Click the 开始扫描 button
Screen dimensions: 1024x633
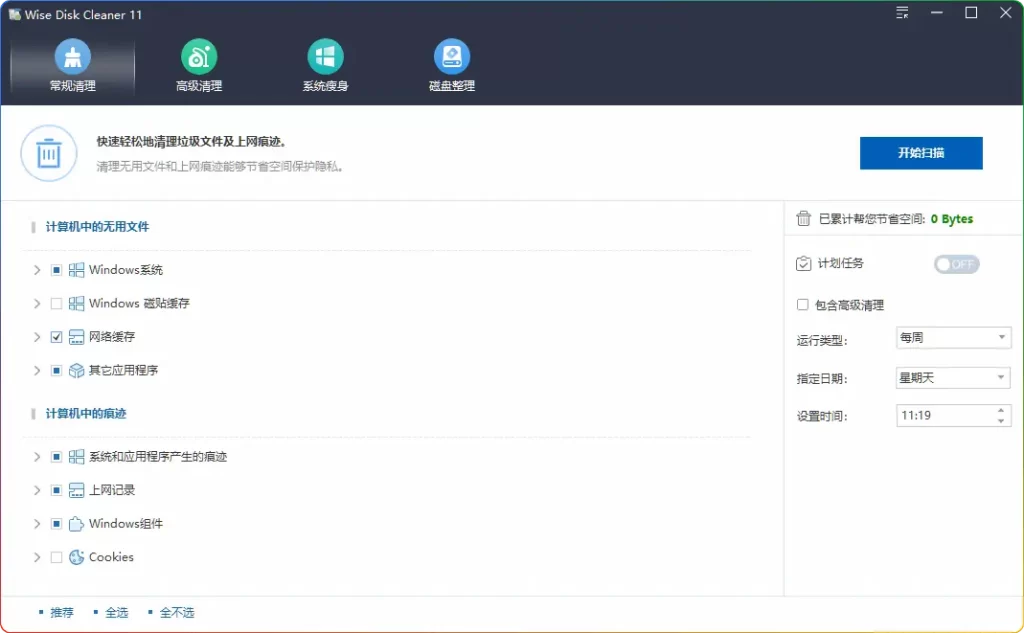921,153
